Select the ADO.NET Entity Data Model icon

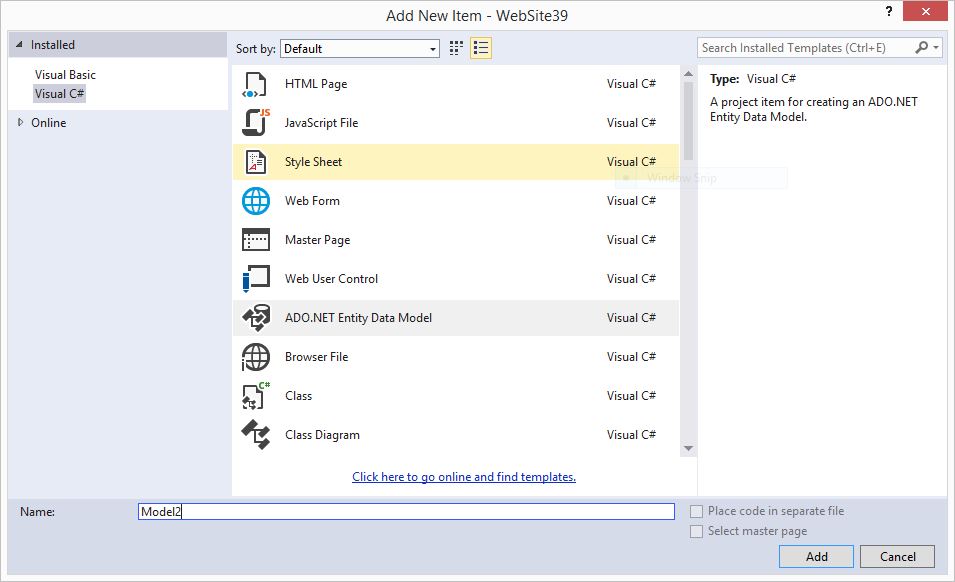(255, 317)
